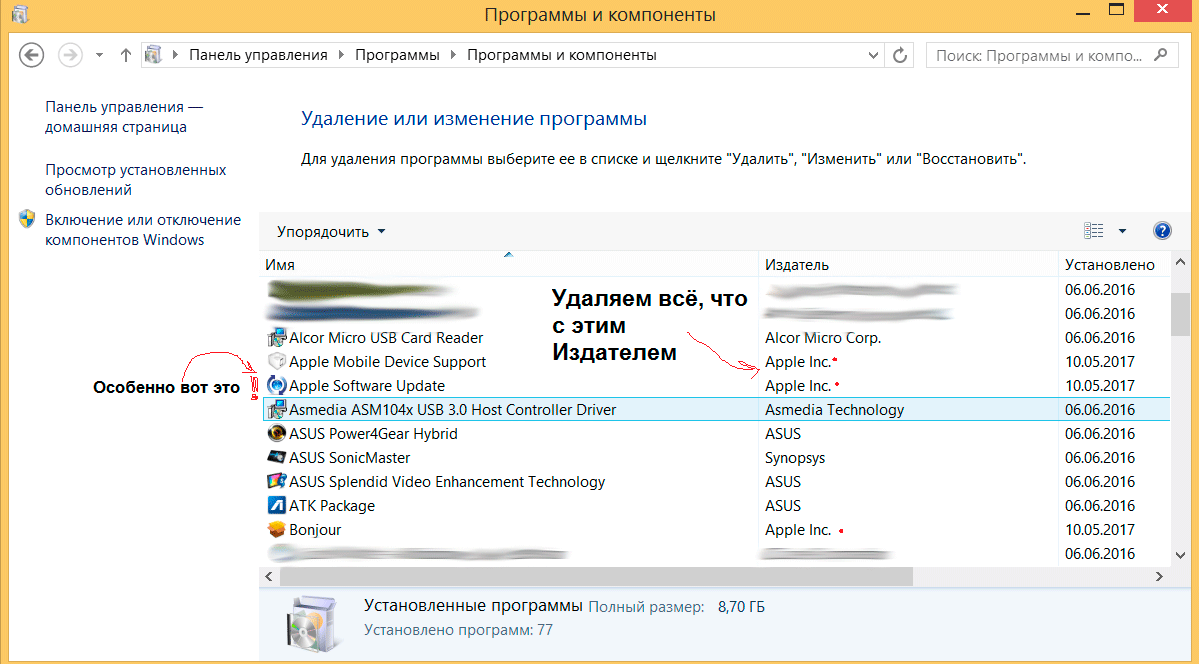Click horizontal scrollbar left arrow

pos(269,576)
